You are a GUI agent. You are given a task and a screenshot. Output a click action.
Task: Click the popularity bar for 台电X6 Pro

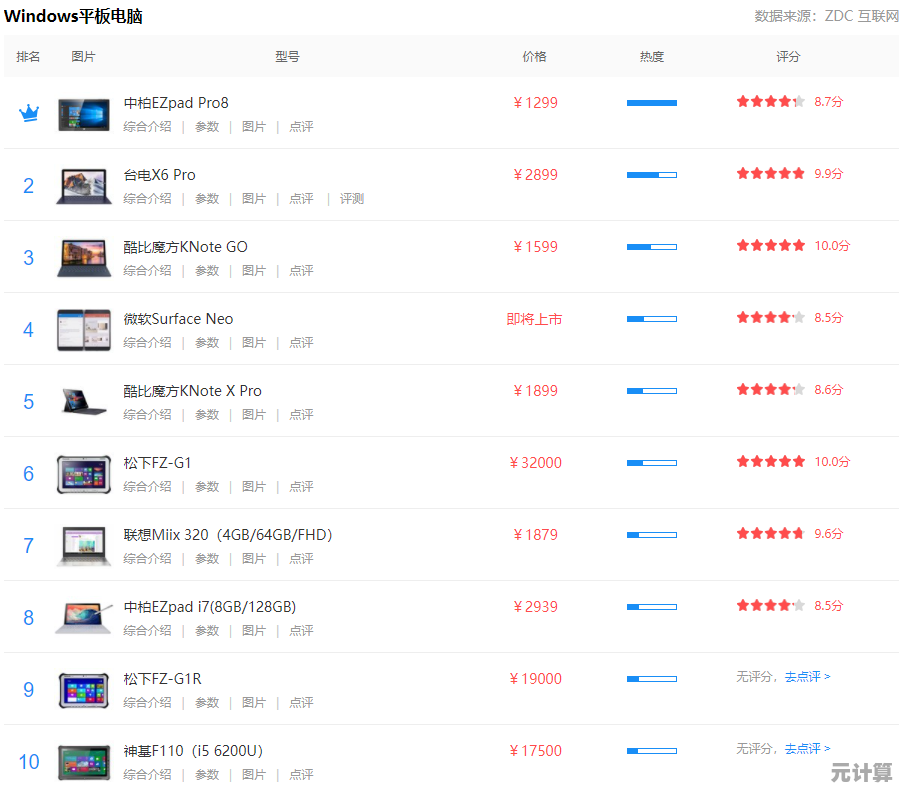(x=651, y=175)
